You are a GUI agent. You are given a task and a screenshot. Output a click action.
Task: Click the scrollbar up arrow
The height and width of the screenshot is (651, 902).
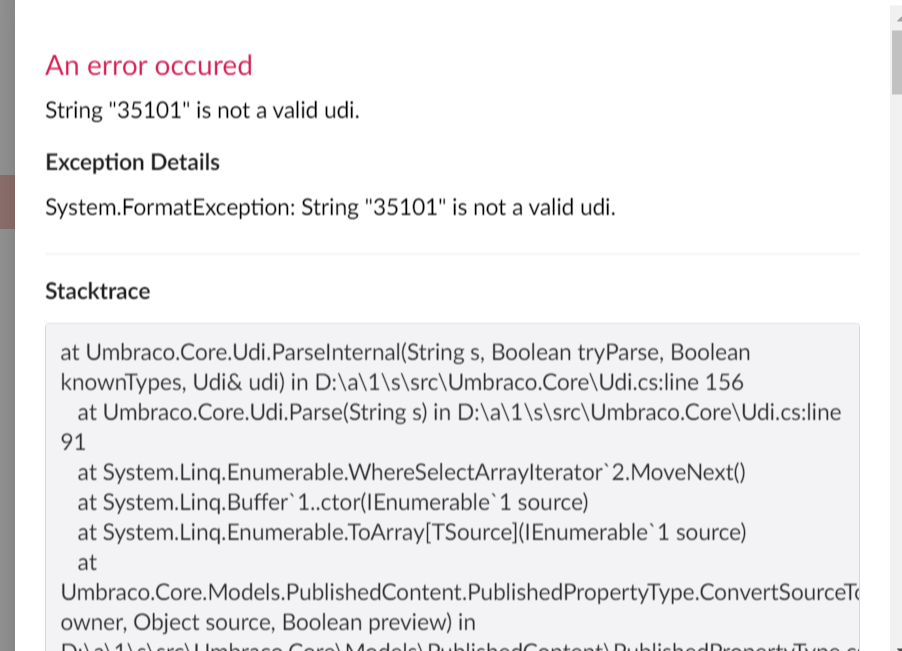[x=897, y=17]
